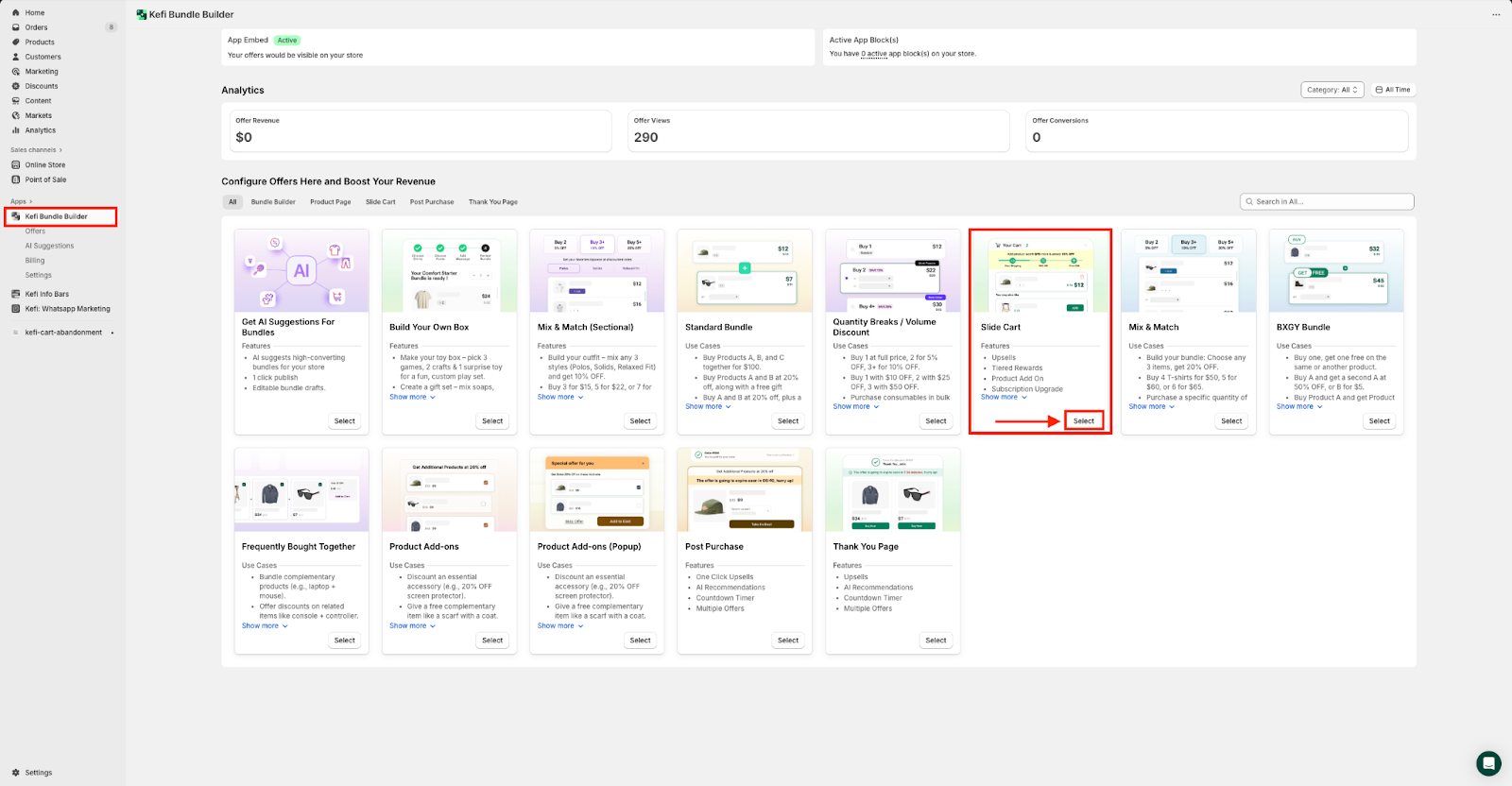The image size is (1512, 786).
Task: Expand the Sales channels section
Action: [x=37, y=150]
